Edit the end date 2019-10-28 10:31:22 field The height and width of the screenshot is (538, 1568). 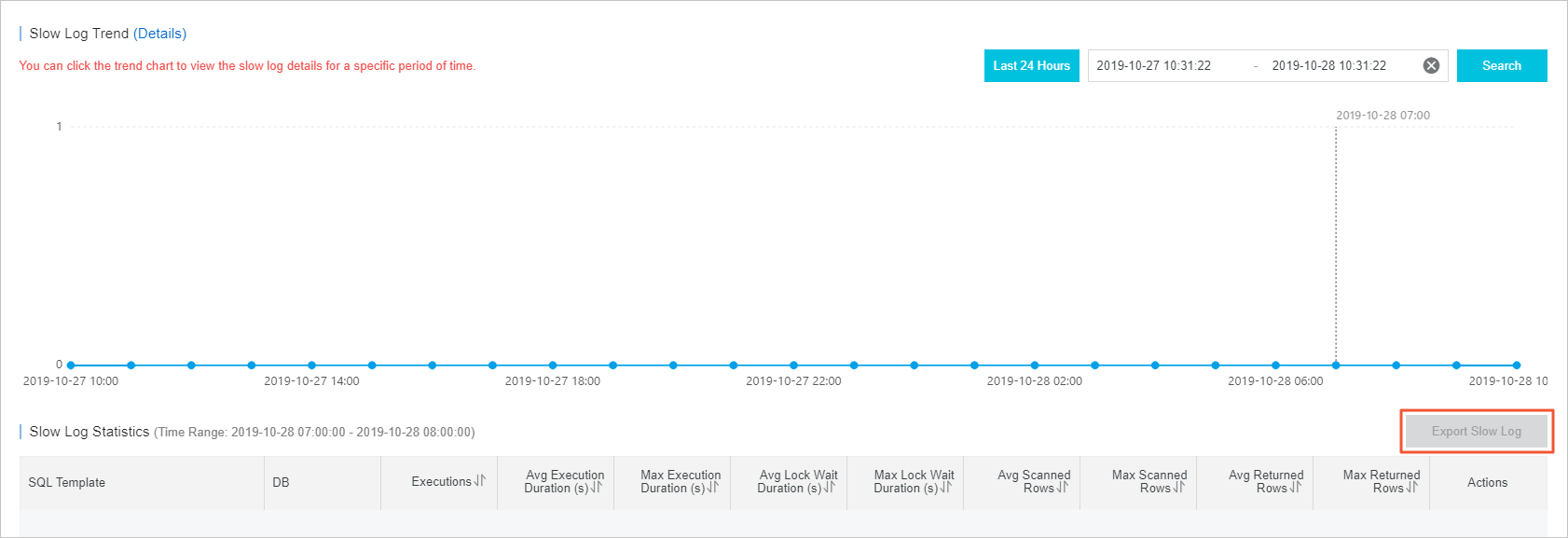(1328, 65)
